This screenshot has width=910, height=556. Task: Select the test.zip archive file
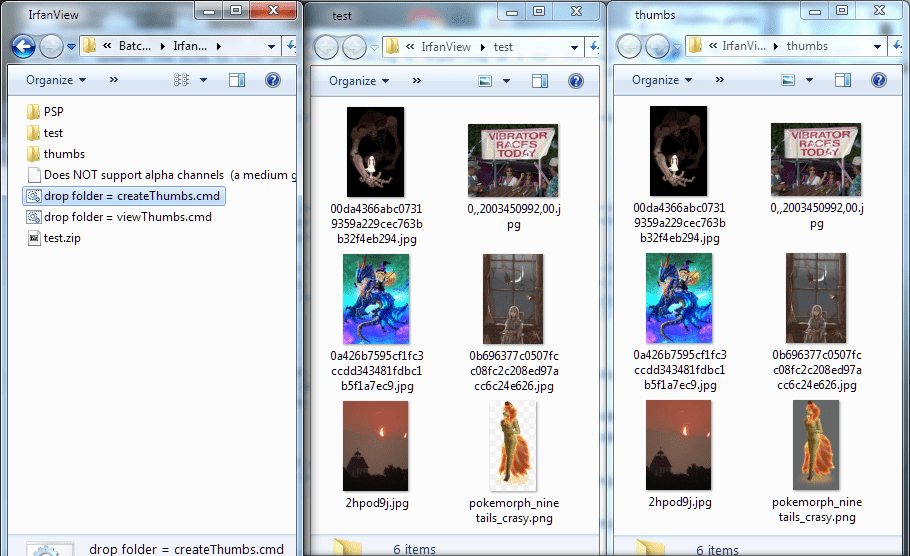tap(60, 238)
